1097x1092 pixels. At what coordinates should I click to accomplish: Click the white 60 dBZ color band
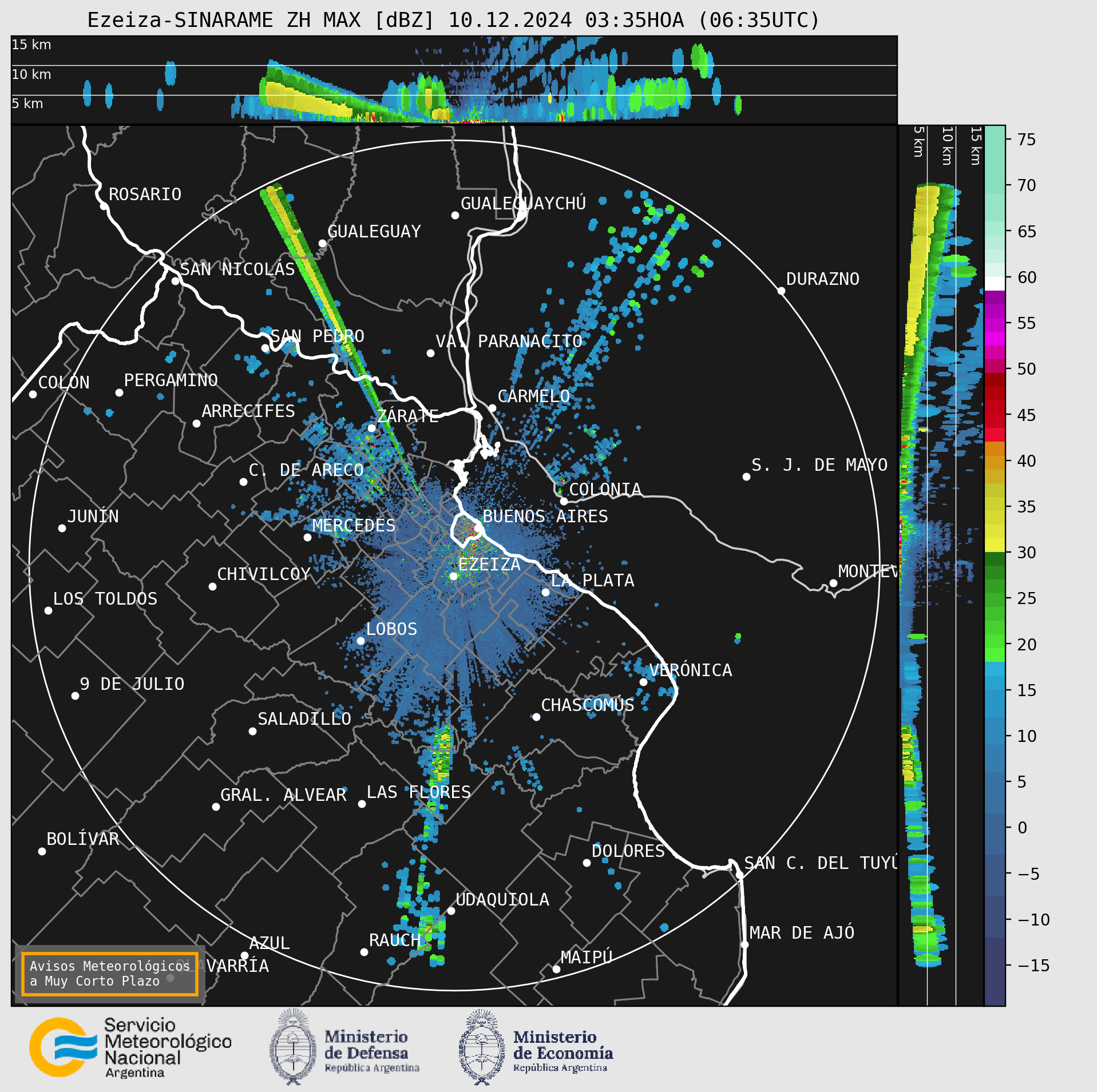coord(995,284)
